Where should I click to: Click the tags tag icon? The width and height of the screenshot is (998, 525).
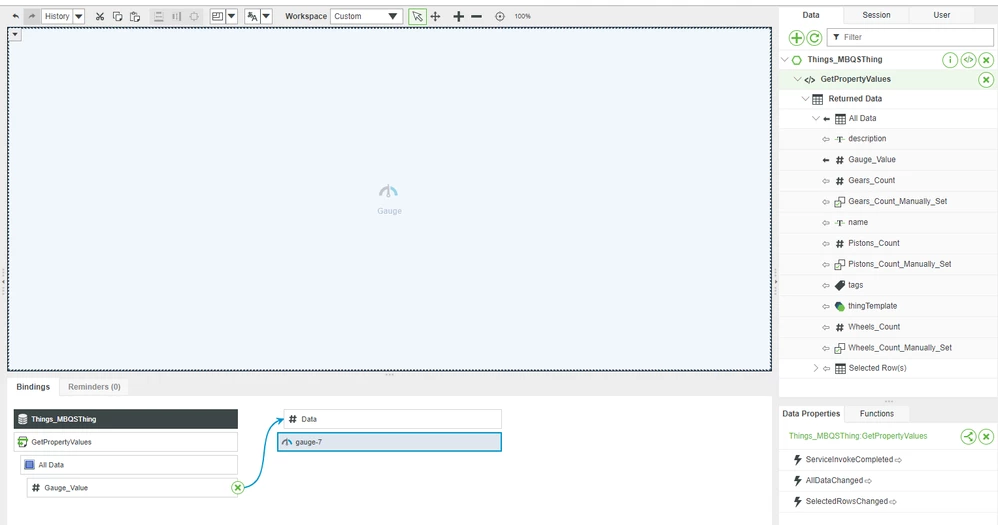840,285
